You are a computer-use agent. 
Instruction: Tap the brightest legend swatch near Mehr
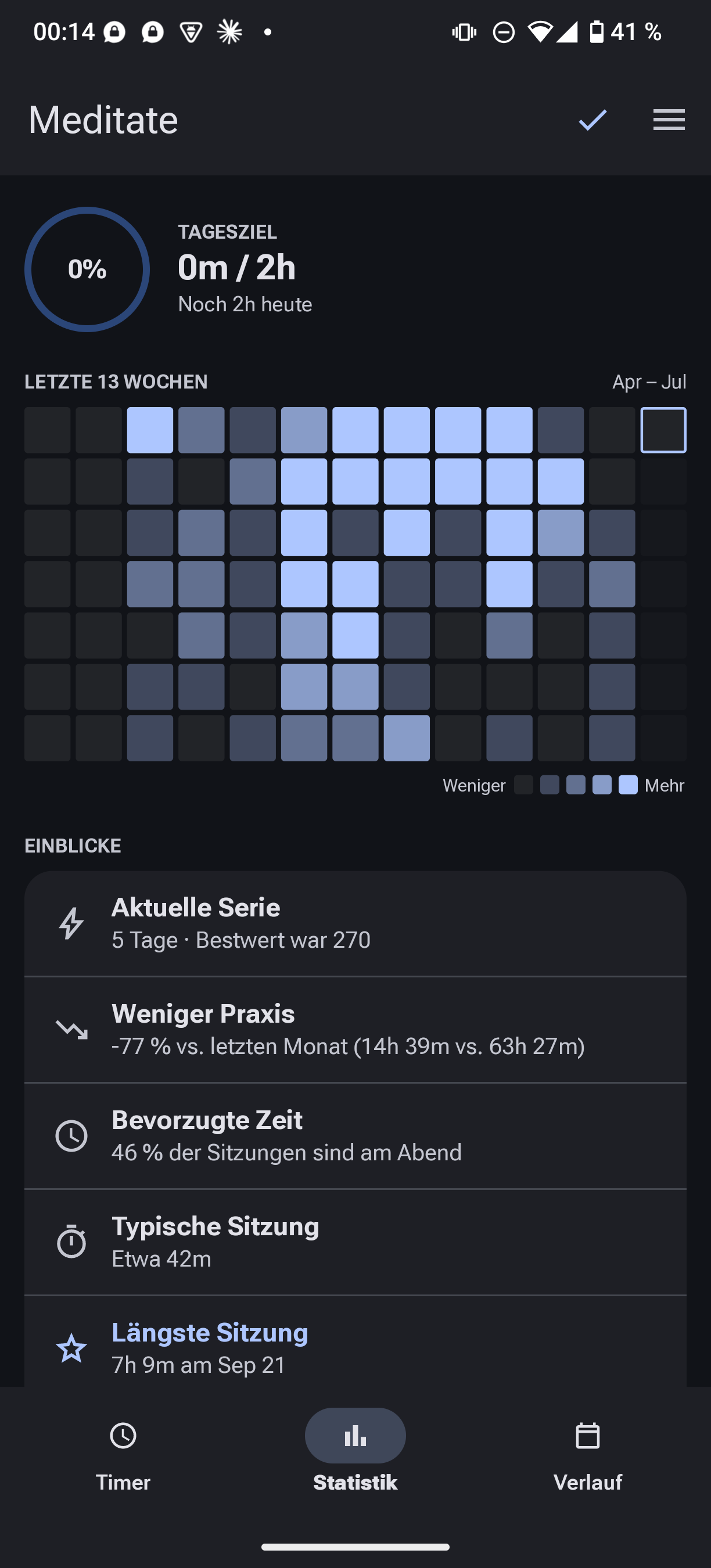coord(628,785)
